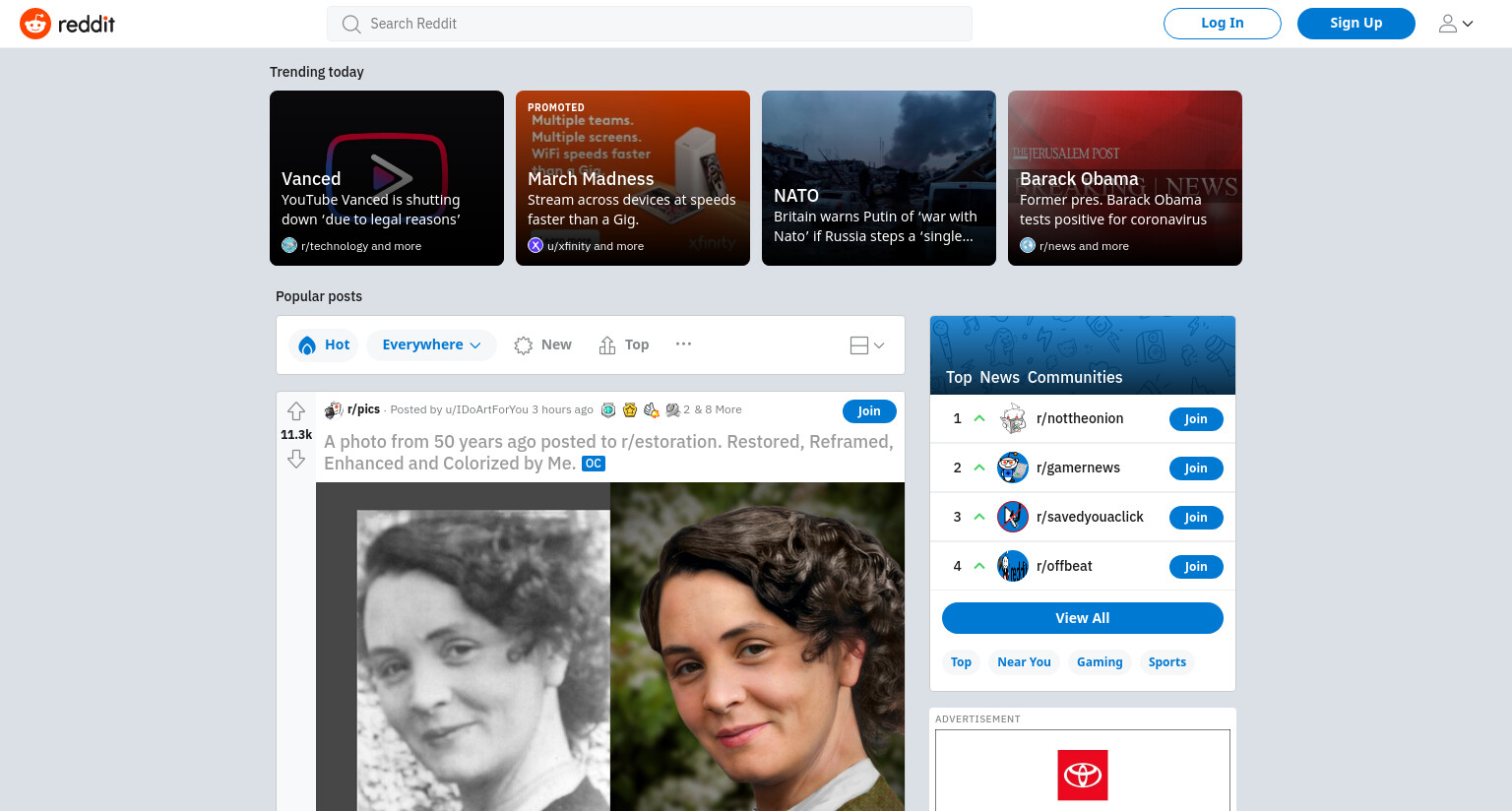Click the second award icon on the post
1512x811 pixels.
click(630, 409)
